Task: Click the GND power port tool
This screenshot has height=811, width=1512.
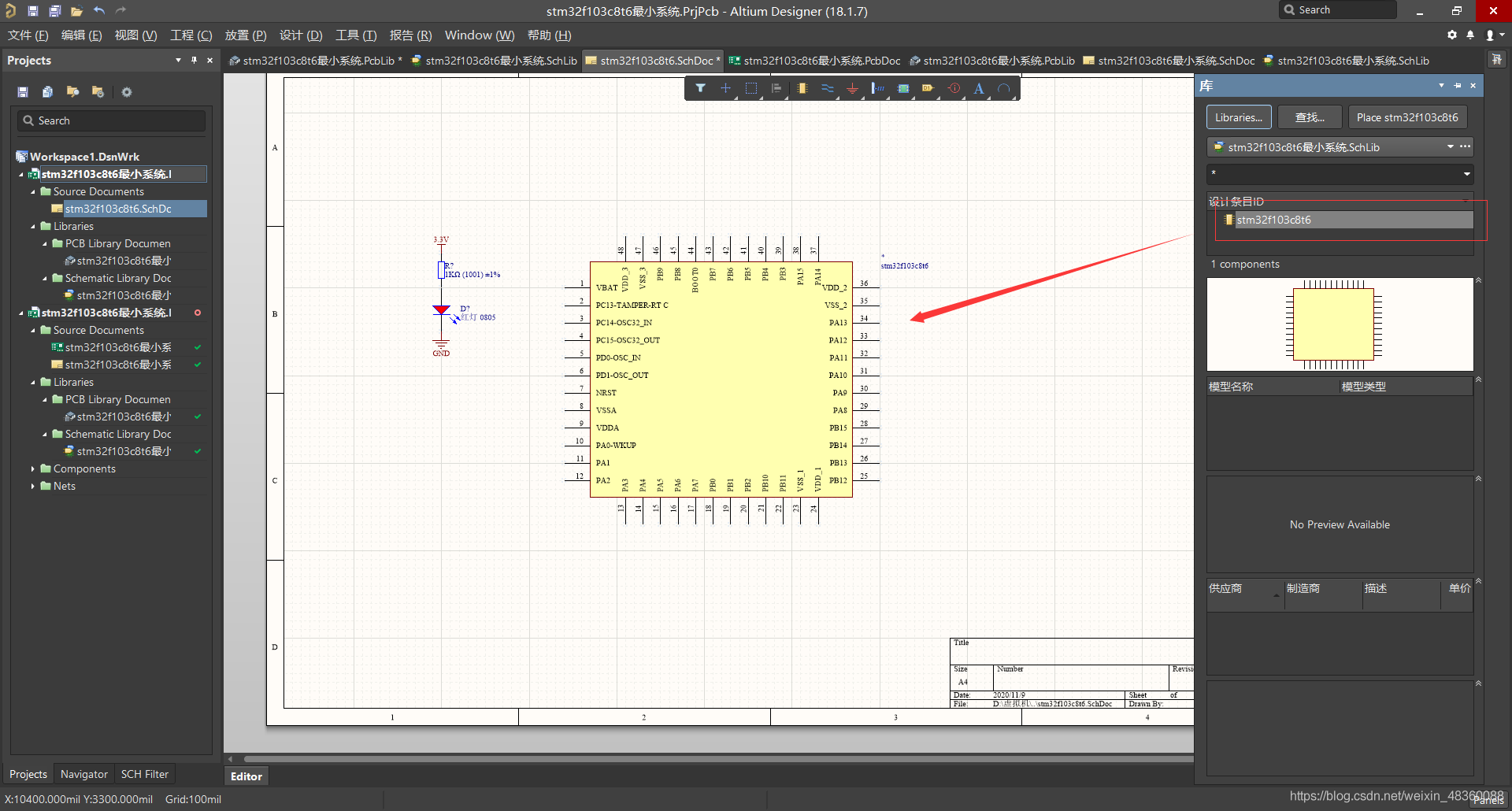Action: tap(852, 89)
